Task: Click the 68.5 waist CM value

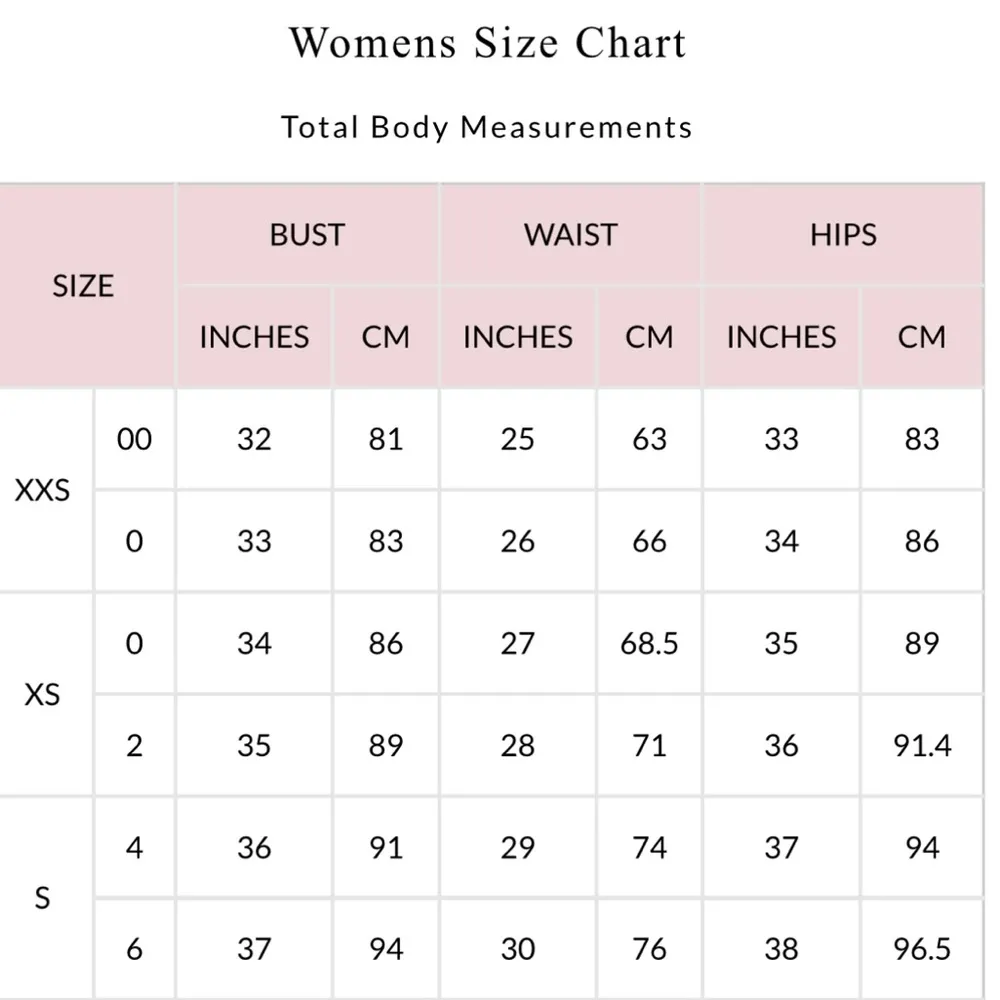Action: (x=649, y=643)
